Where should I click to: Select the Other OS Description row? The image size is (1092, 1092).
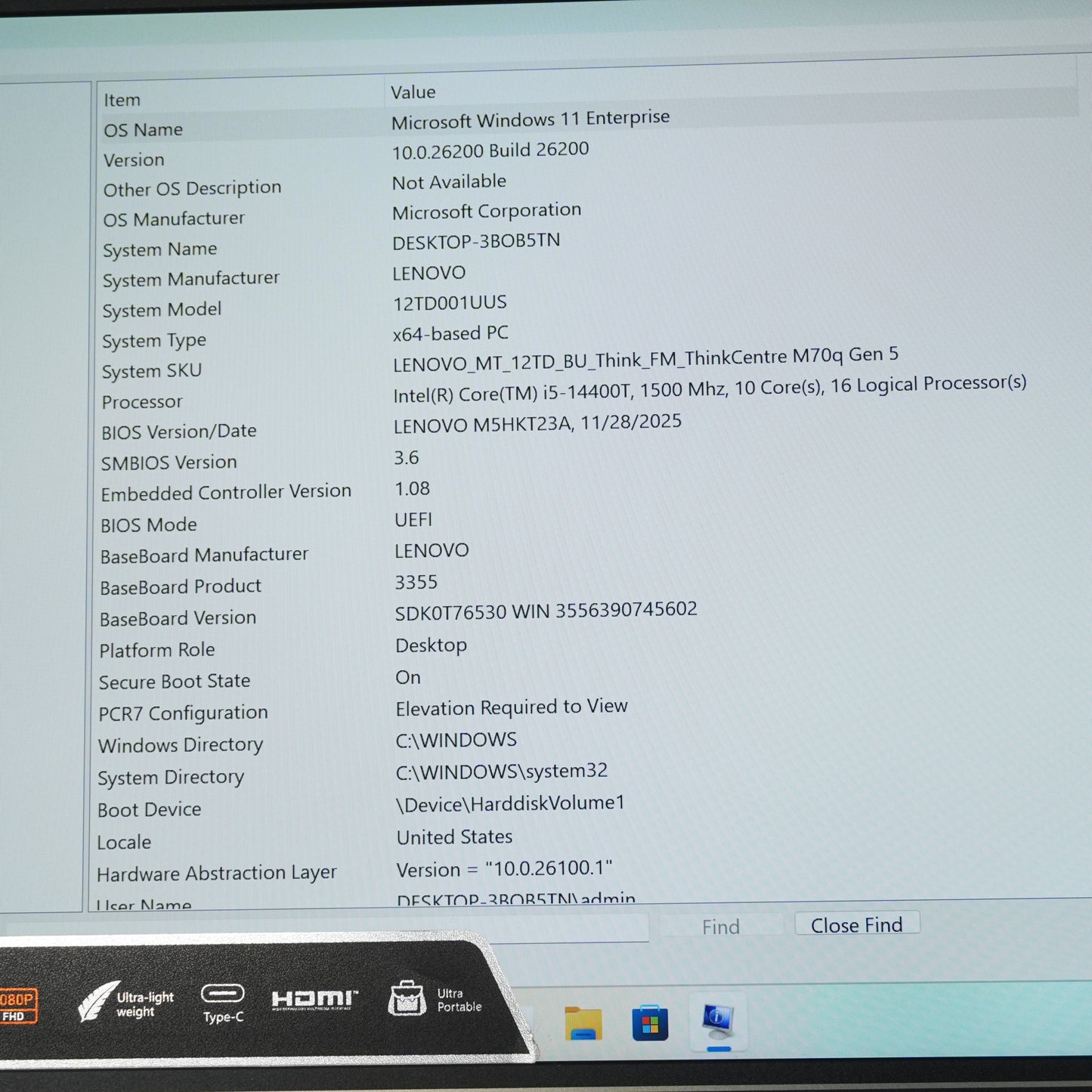[x=192, y=188]
